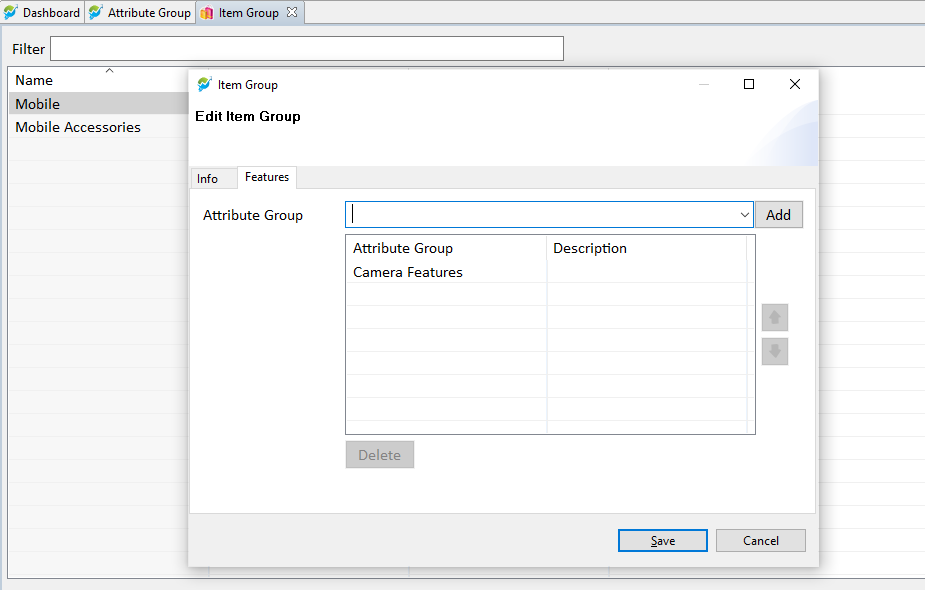Open the Attribute Group editor tab
Image resolution: width=925 pixels, height=590 pixels.
(149, 12)
